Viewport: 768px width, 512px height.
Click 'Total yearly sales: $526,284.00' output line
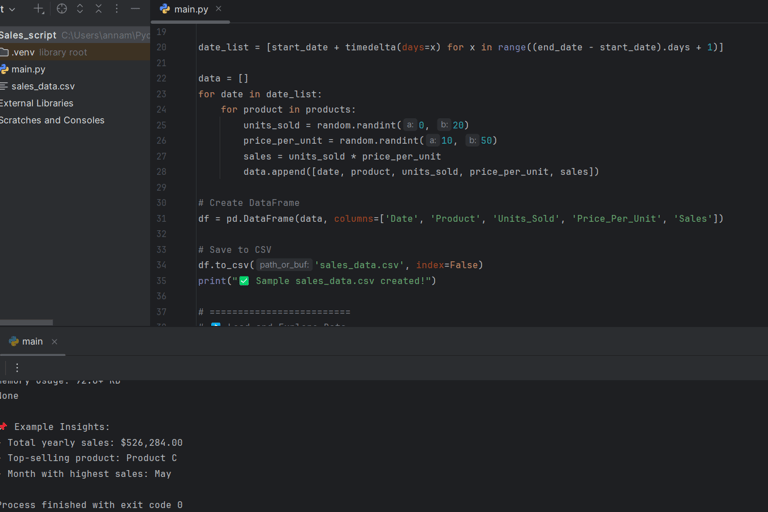[x=95, y=443]
